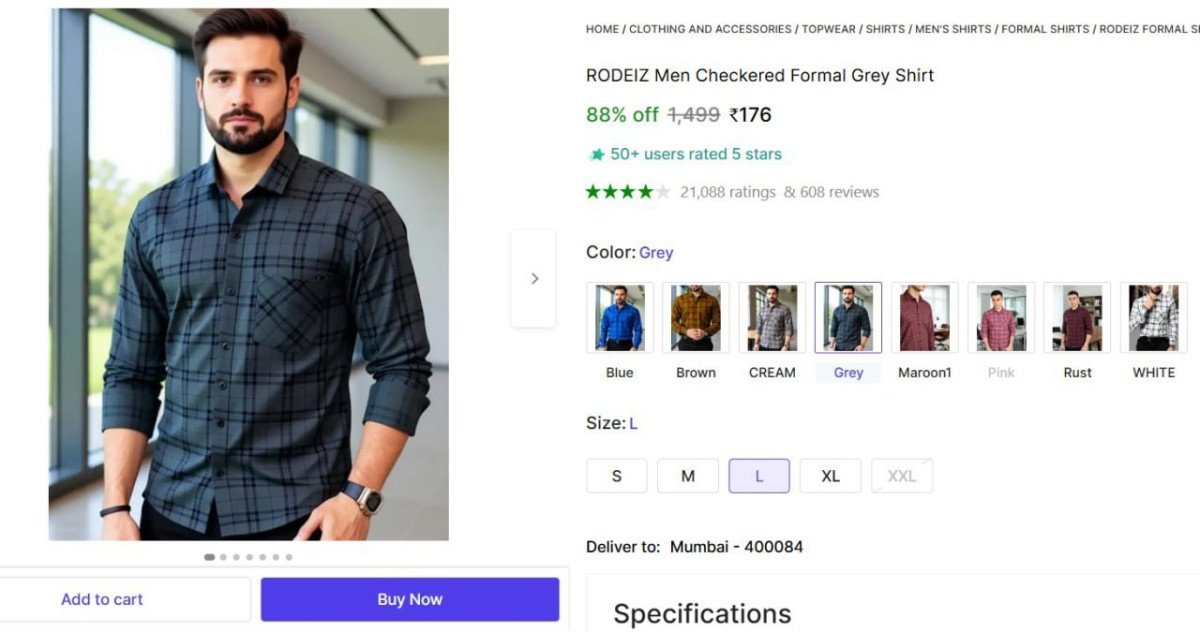This screenshot has height=632, width=1200.
Task: Select the CREAM shirt color thumbnail
Action: click(x=771, y=316)
